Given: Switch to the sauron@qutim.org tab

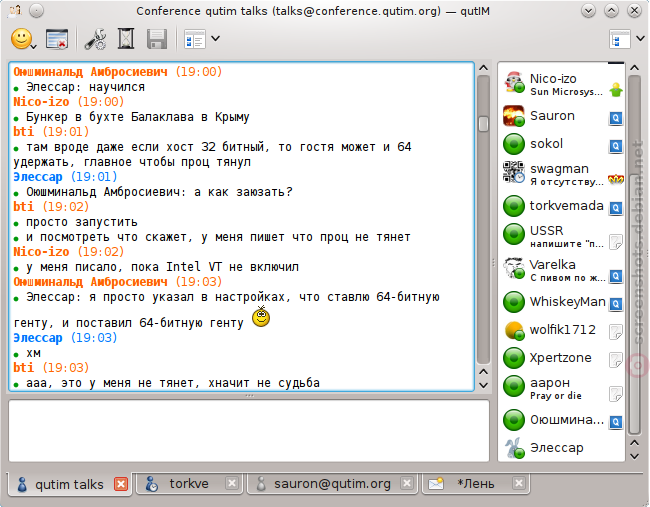Looking at the screenshot, I should [332, 484].
